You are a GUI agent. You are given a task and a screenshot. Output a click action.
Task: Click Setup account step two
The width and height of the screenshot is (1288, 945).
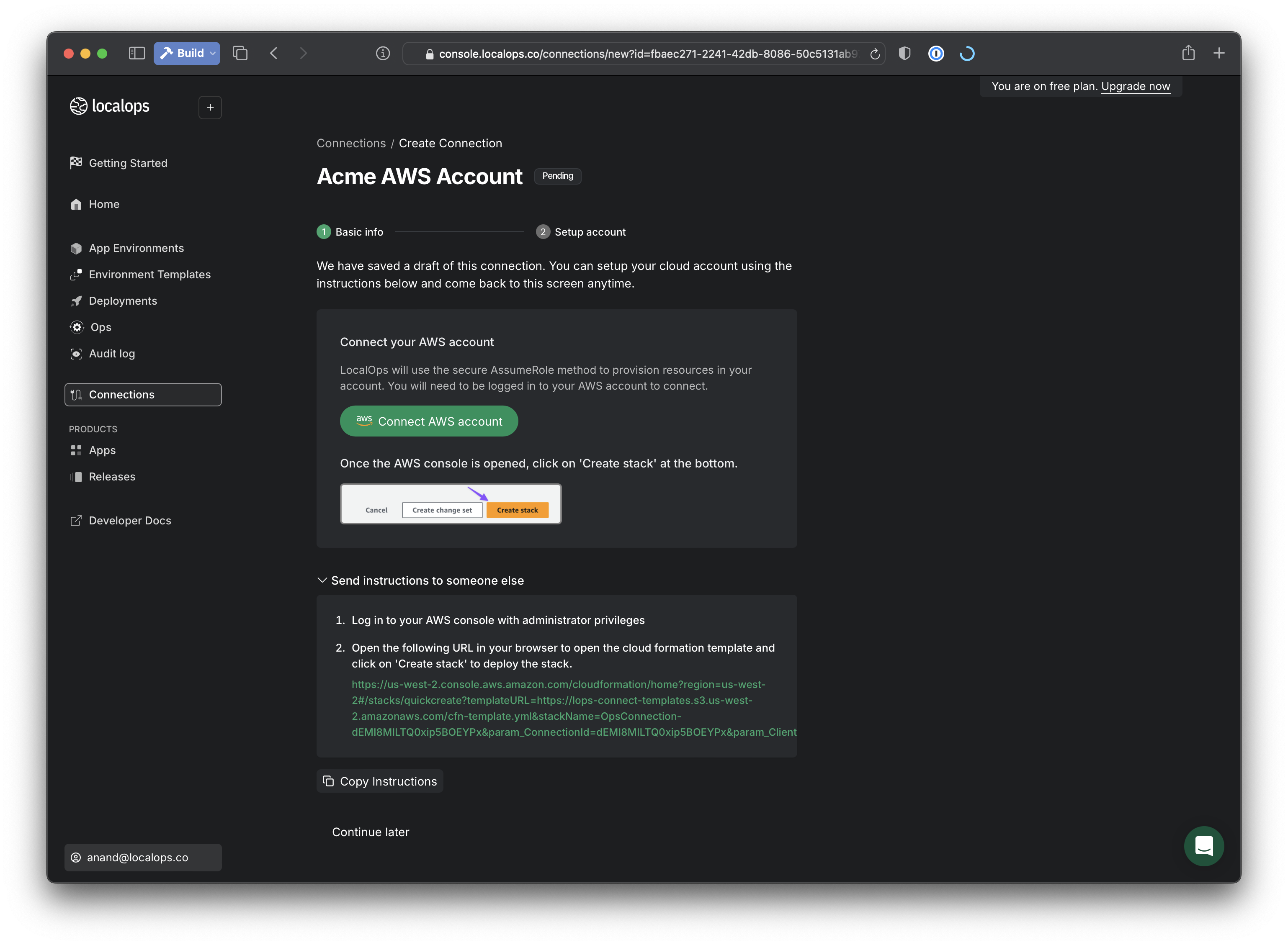[580, 232]
